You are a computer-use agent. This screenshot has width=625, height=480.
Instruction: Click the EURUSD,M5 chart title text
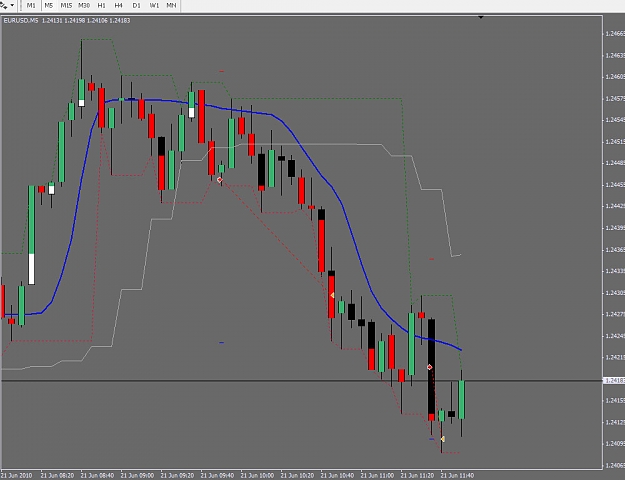click(21, 20)
